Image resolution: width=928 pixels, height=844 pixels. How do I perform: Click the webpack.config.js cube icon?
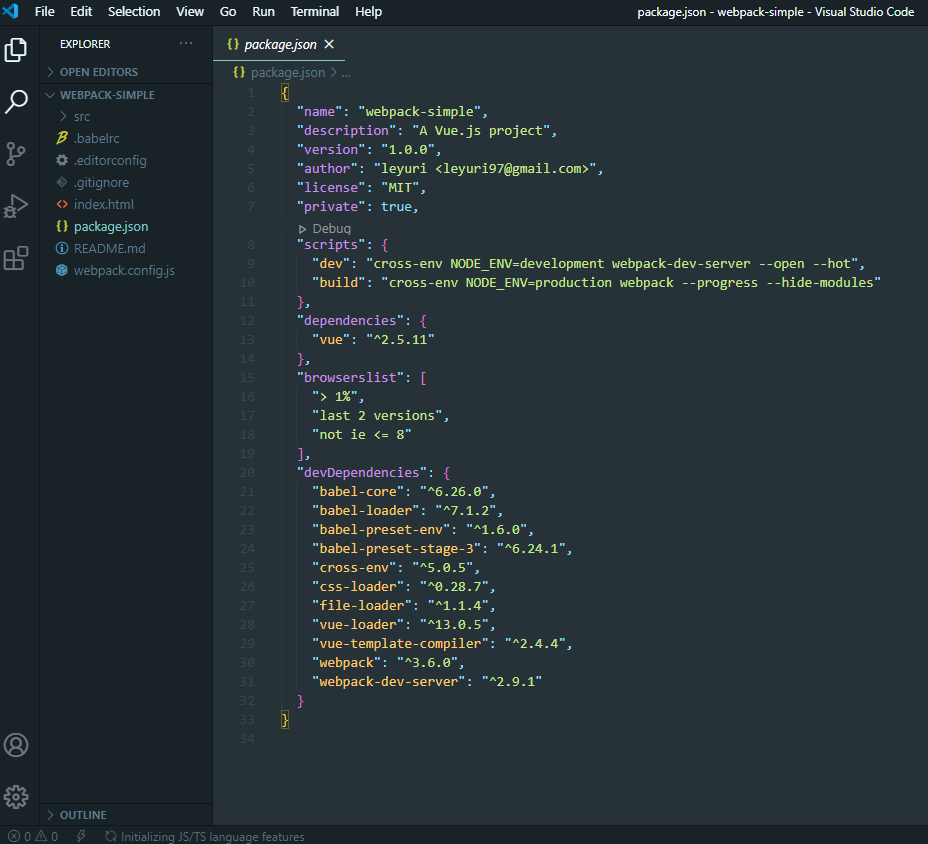tap(62, 270)
